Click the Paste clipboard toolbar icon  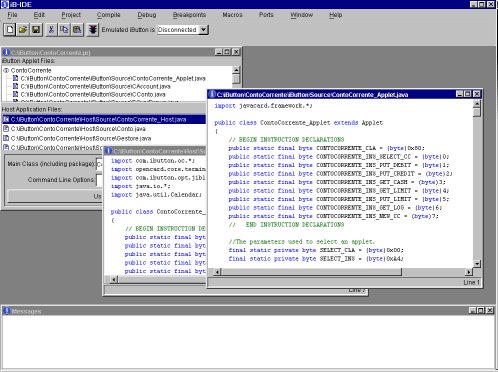77,30
